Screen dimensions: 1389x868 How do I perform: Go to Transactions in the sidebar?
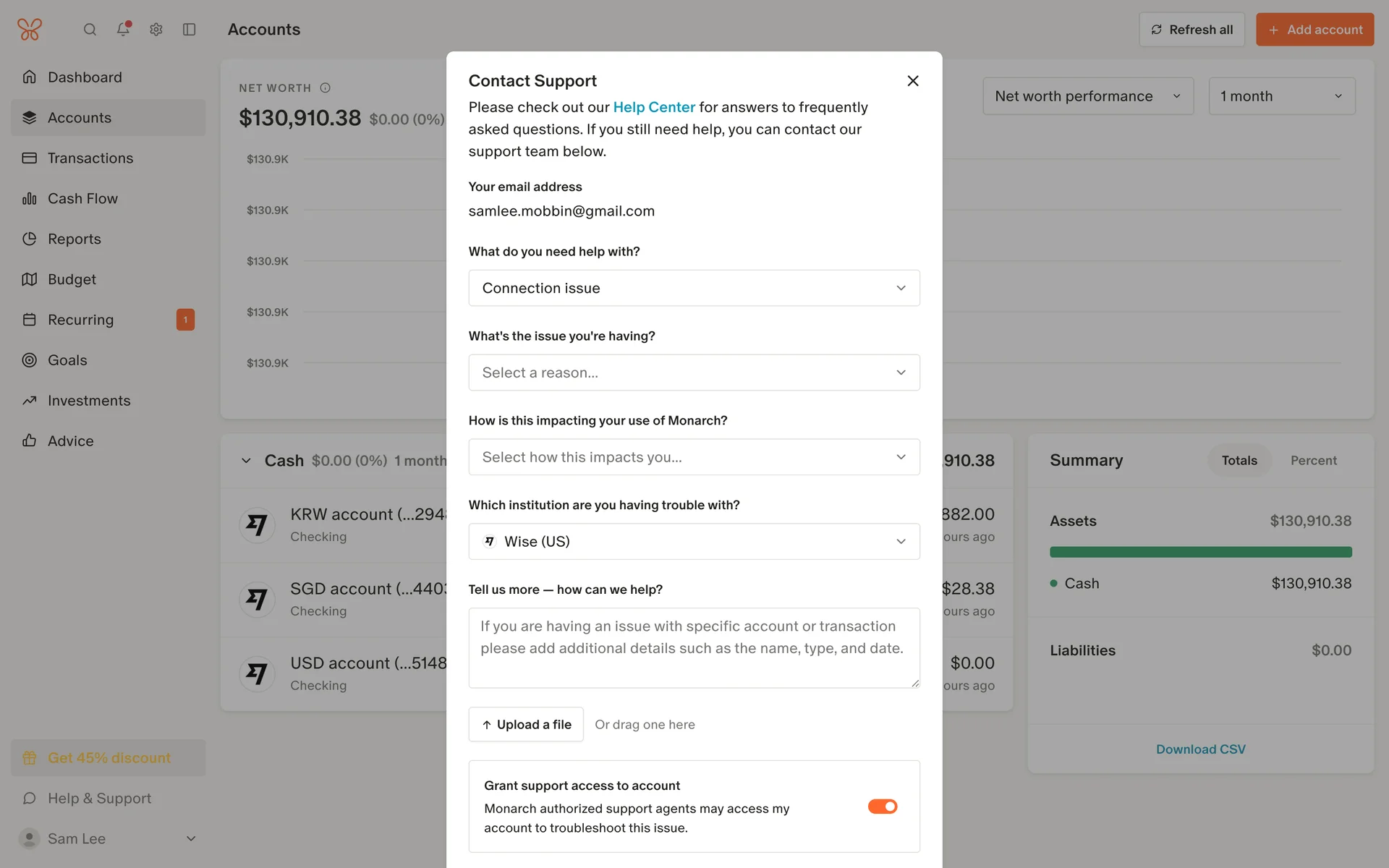point(90,158)
